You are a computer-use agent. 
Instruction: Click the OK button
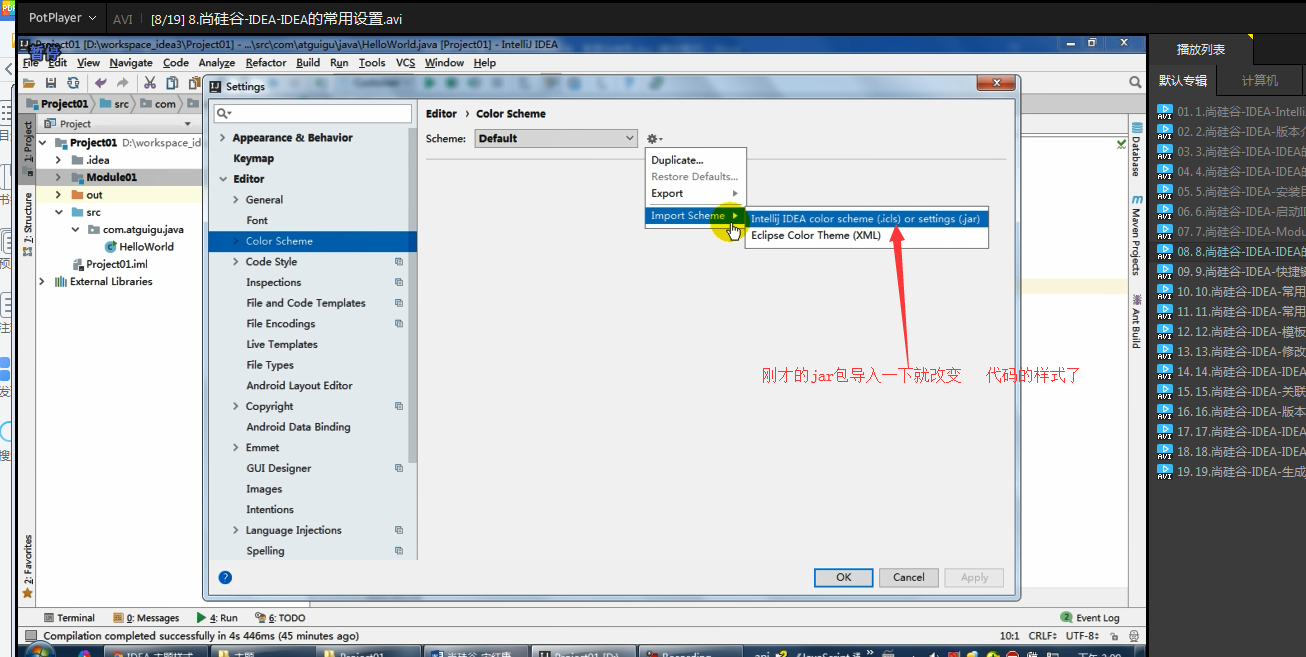(x=843, y=577)
